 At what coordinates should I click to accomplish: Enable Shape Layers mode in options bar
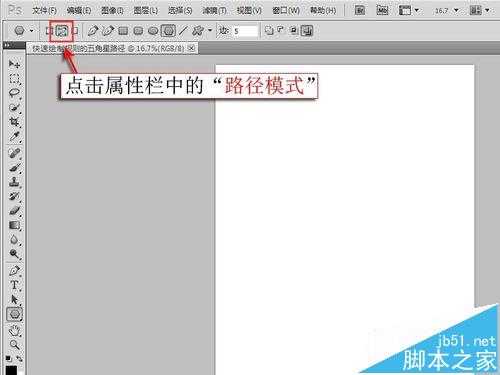pos(49,31)
